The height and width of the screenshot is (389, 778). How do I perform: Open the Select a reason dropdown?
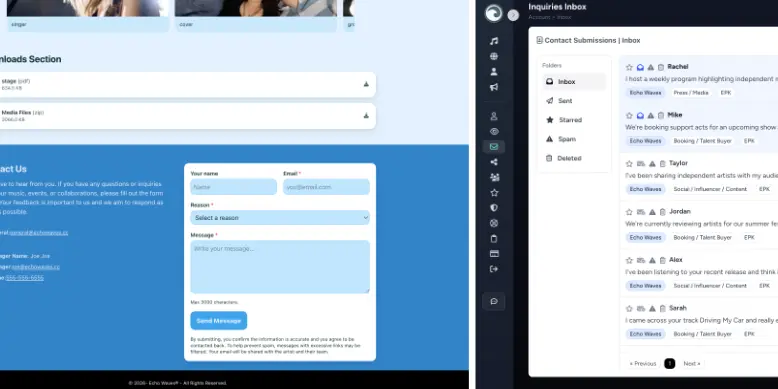coord(280,217)
